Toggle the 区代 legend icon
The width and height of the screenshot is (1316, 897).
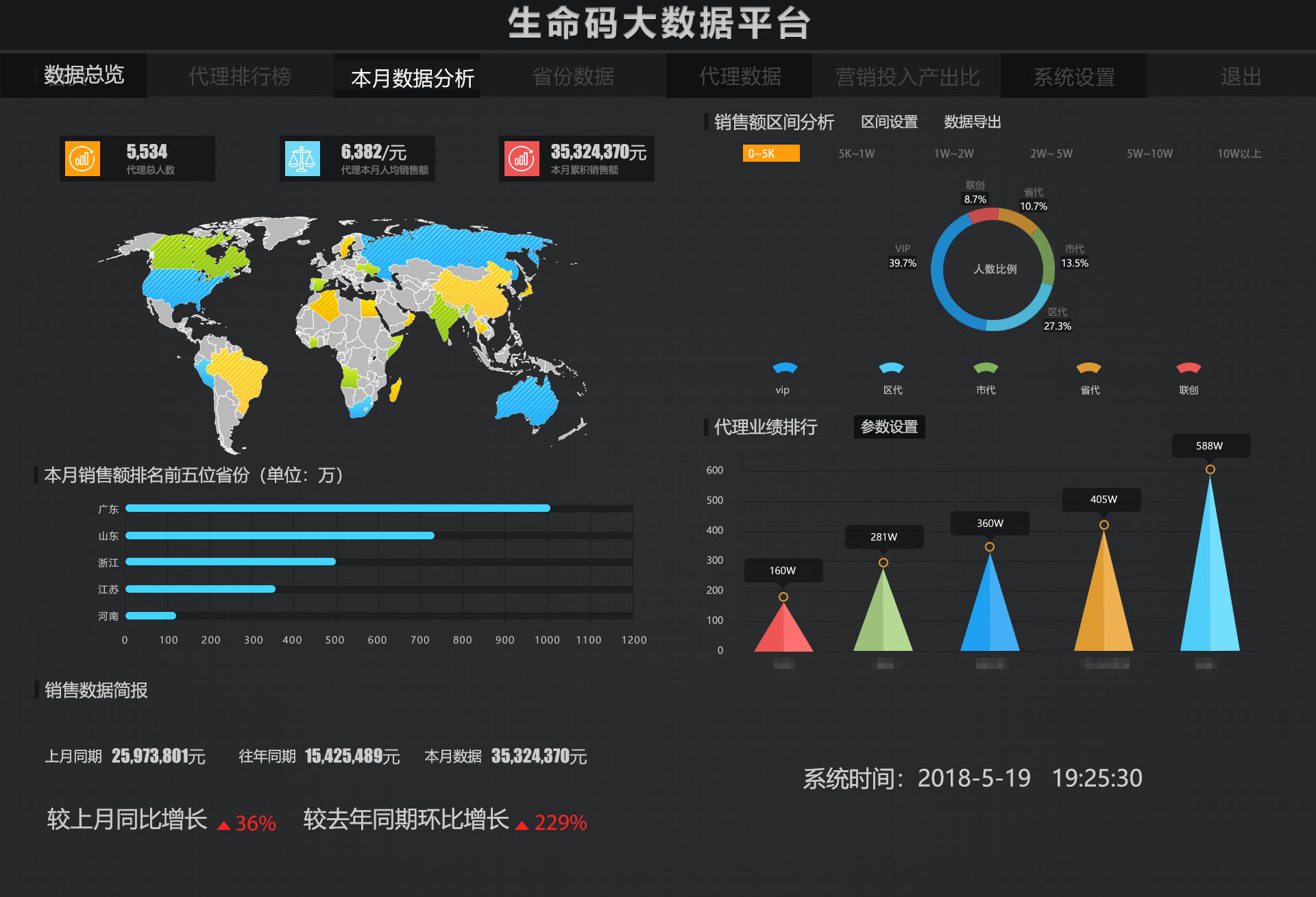[892, 368]
